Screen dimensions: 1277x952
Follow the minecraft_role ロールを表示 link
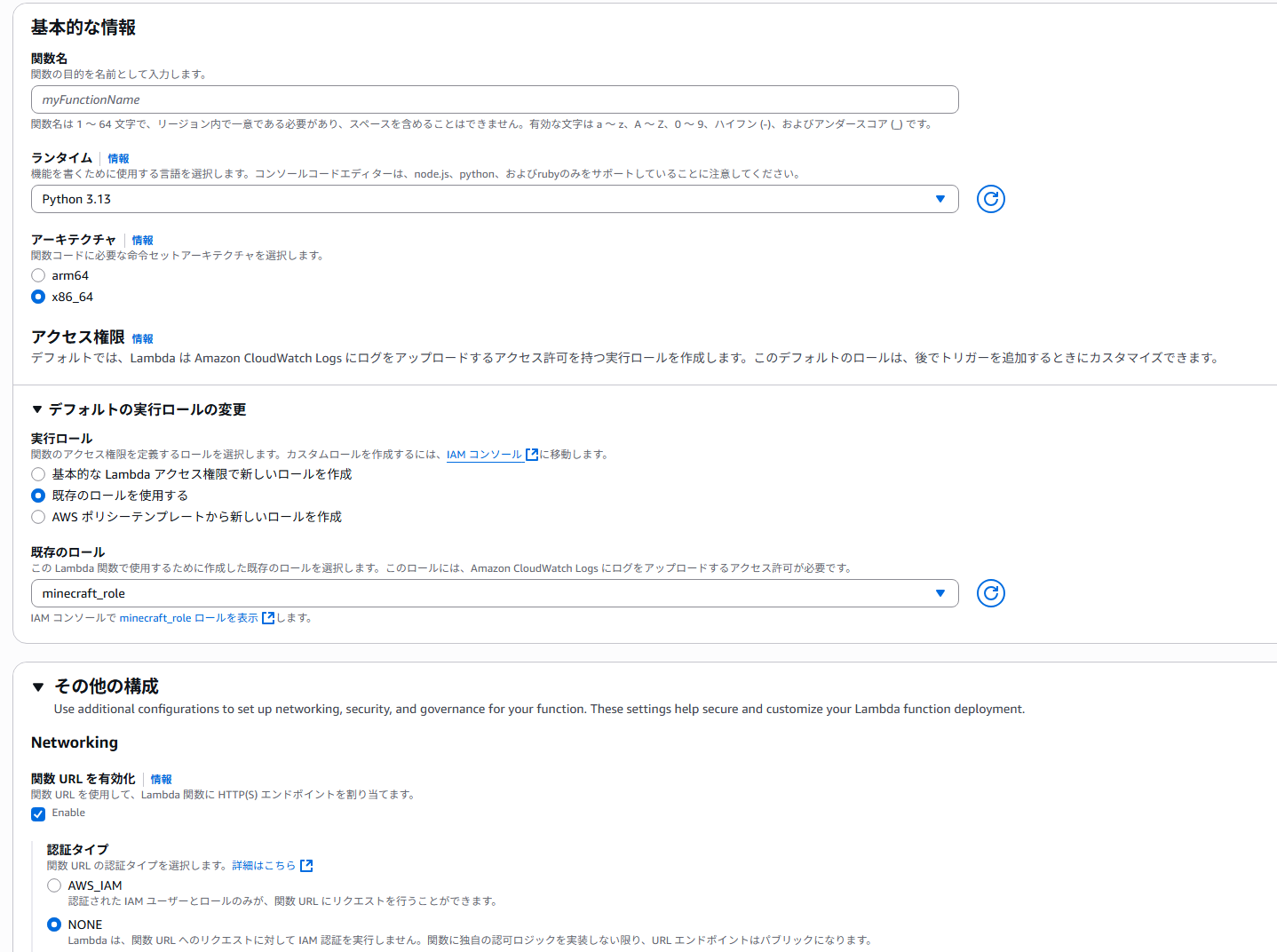click(189, 618)
